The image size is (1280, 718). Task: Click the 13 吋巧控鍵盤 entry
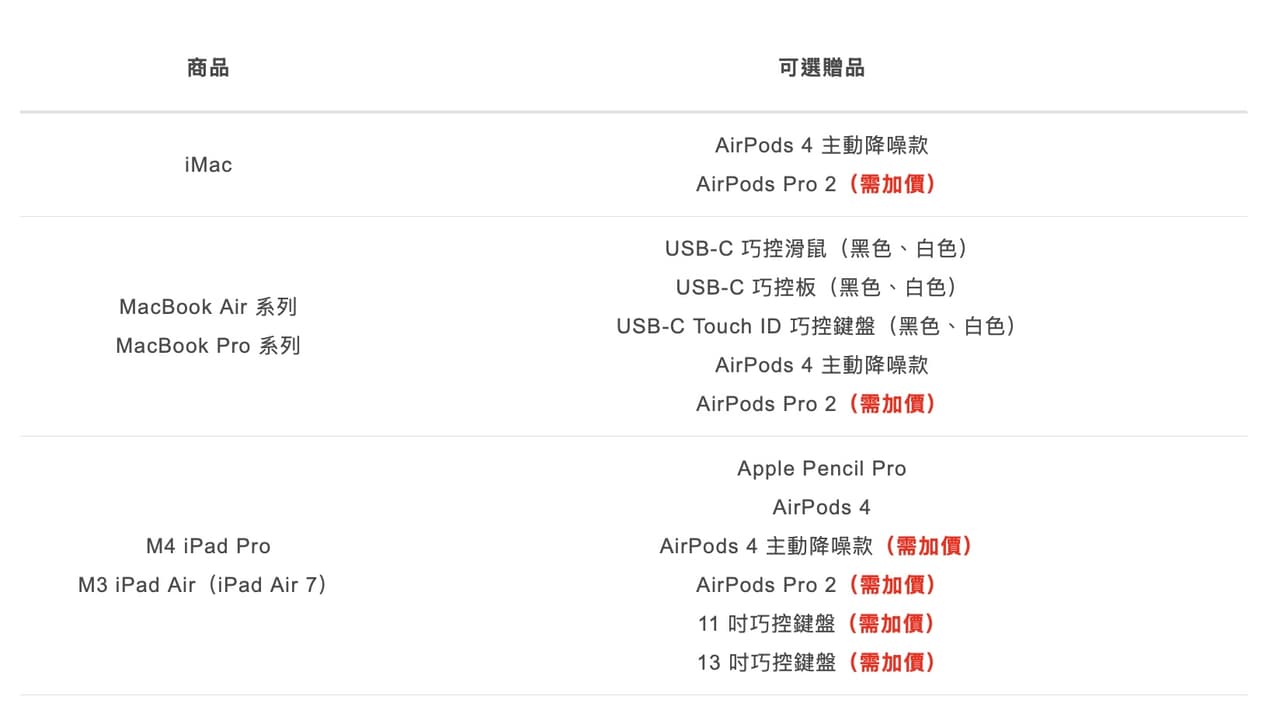point(767,662)
